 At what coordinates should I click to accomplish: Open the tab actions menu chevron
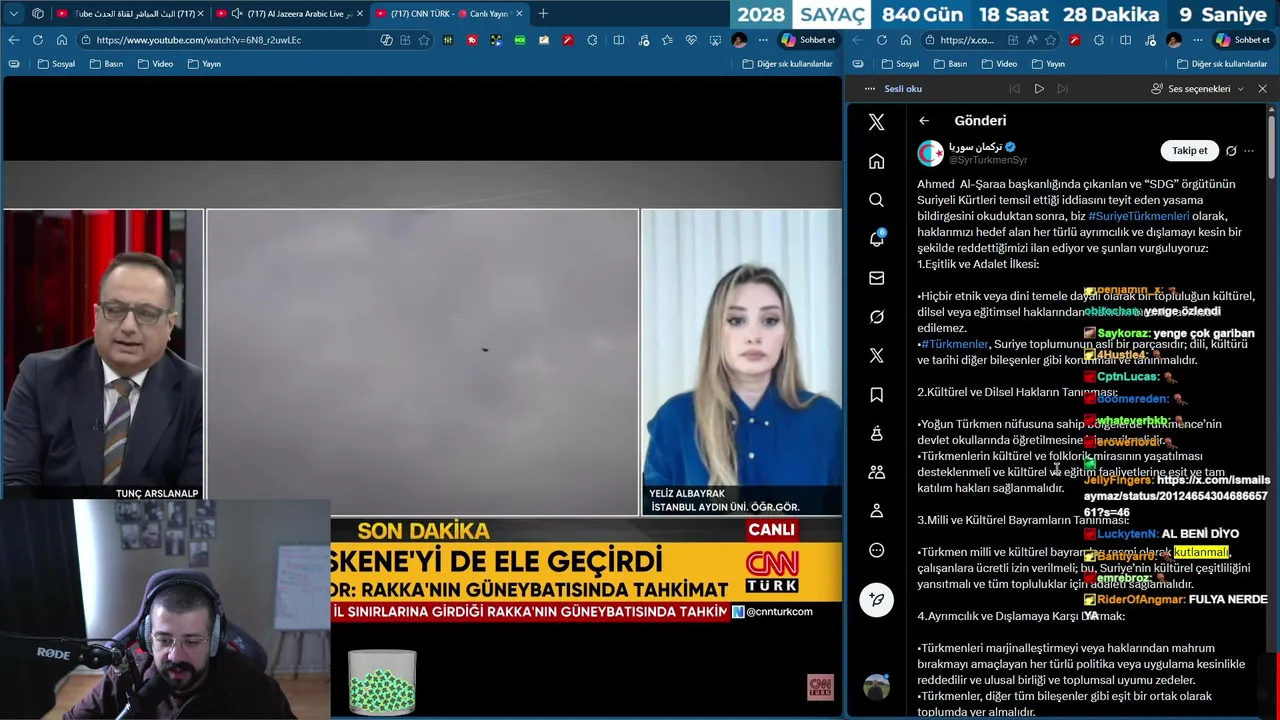pos(13,13)
